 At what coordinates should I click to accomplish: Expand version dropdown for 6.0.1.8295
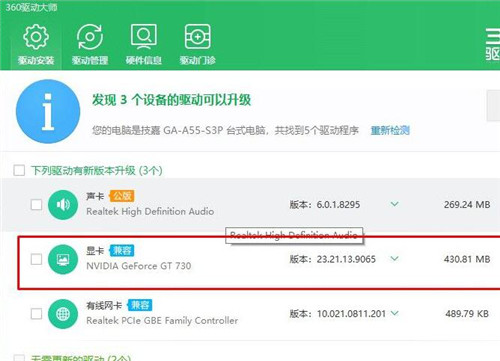click(395, 204)
